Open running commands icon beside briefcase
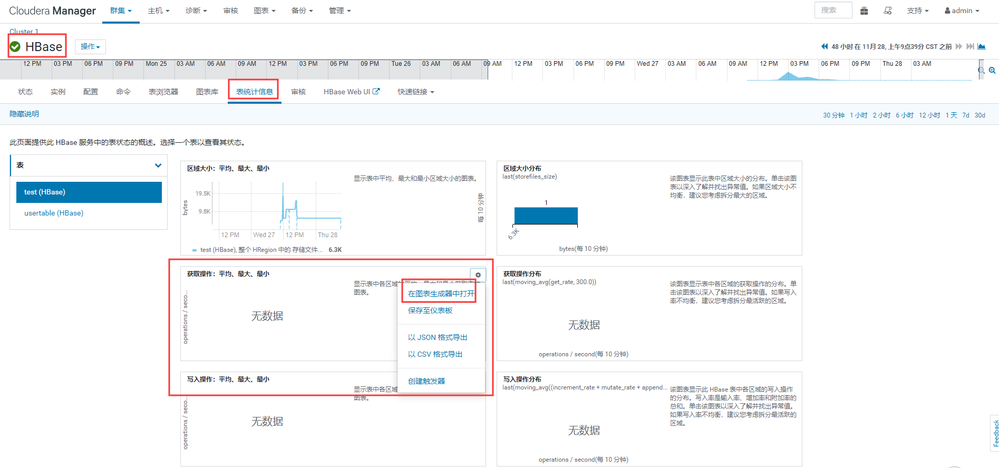The width and height of the screenshot is (999, 468). (887, 11)
